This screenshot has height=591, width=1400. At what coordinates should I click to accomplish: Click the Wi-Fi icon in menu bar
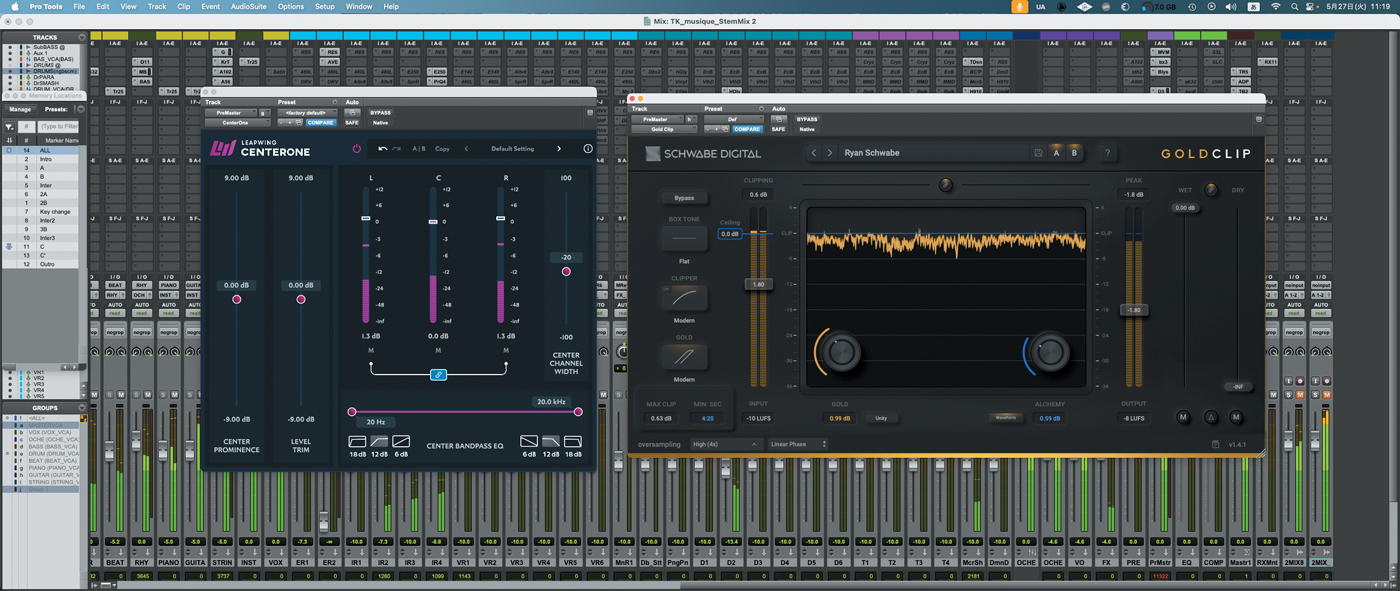click(x=1275, y=6)
